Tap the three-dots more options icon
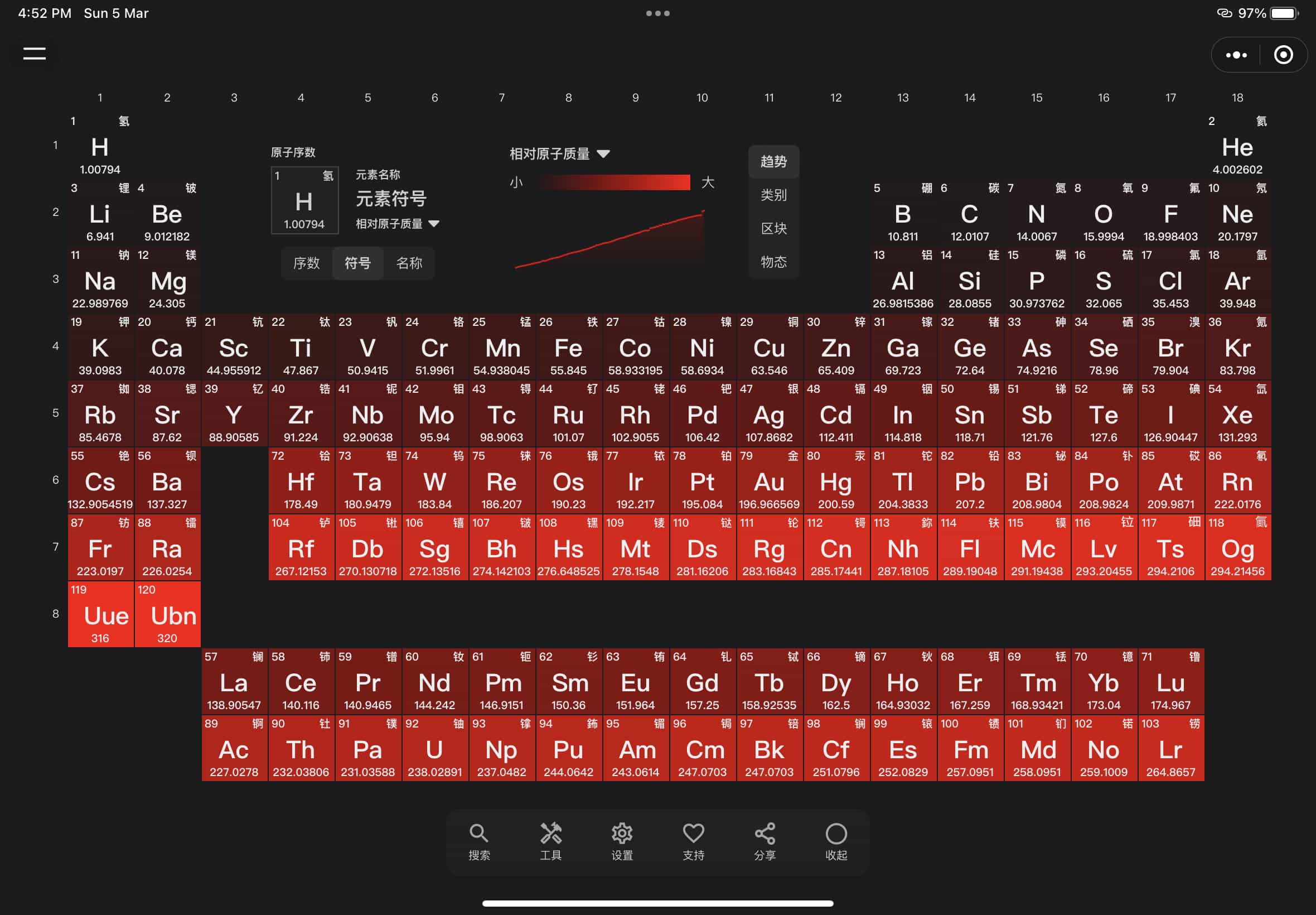Screen dimensions: 1316x915 [1236, 55]
